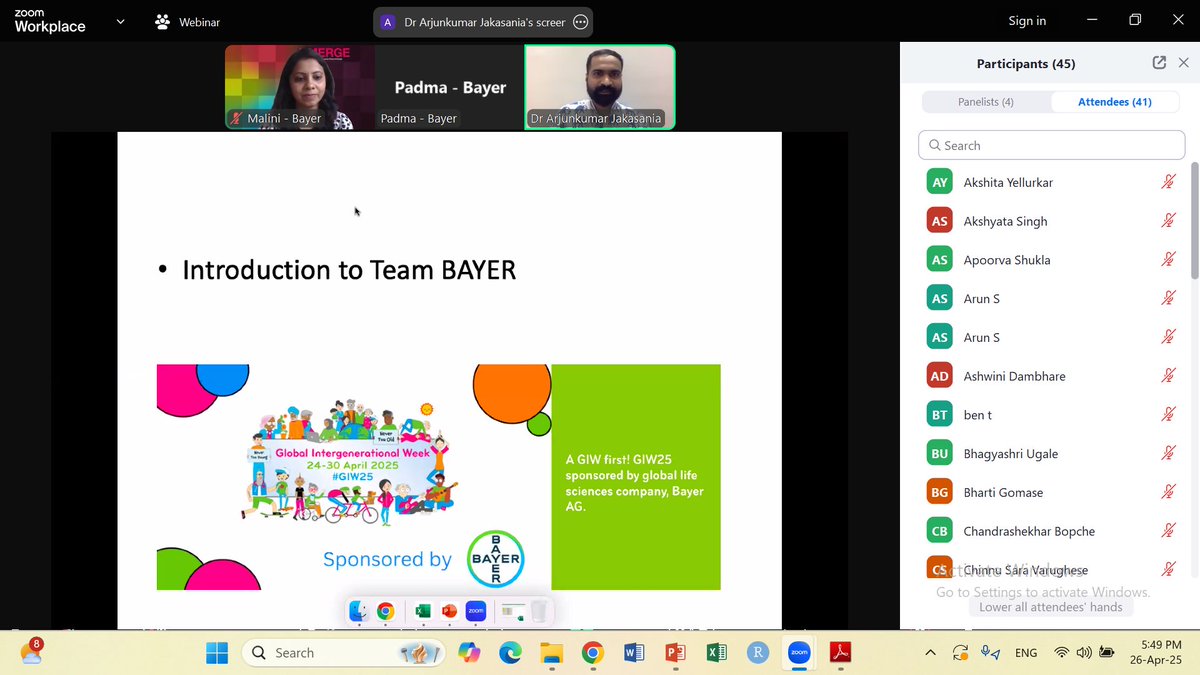Click Trash icon in shared screen dock
This screenshot has height=675, width=1200.
point(539,611)
